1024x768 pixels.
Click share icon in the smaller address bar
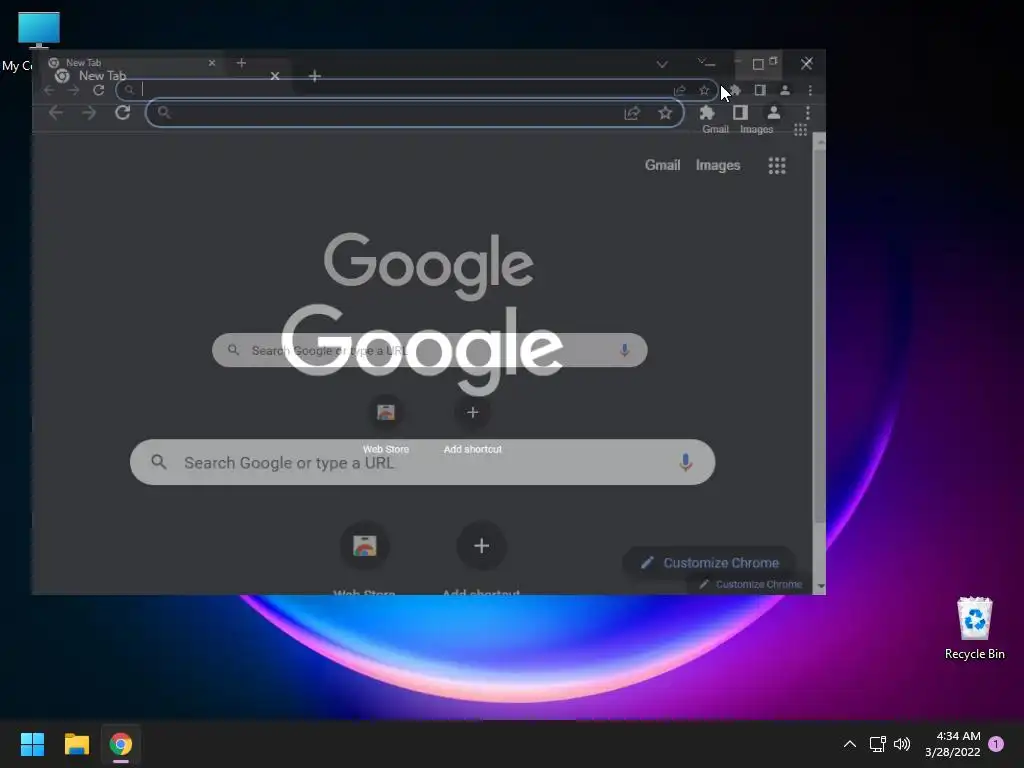pyautogui.click(x=680, y=90)
